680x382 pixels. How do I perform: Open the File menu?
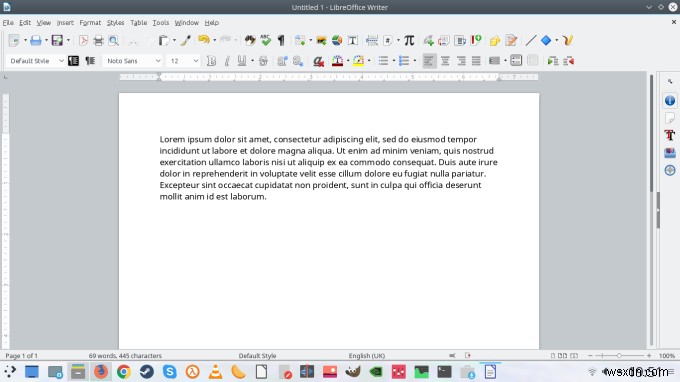[x=8, y=23]
